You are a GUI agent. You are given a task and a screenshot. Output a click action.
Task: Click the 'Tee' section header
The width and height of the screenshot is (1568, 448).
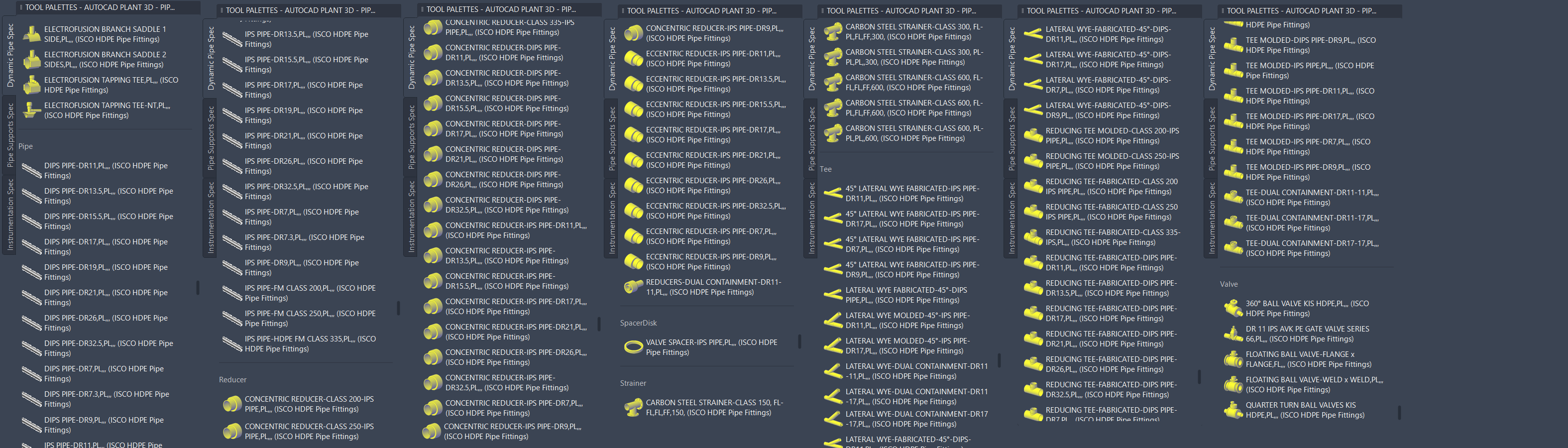(825, 169)
